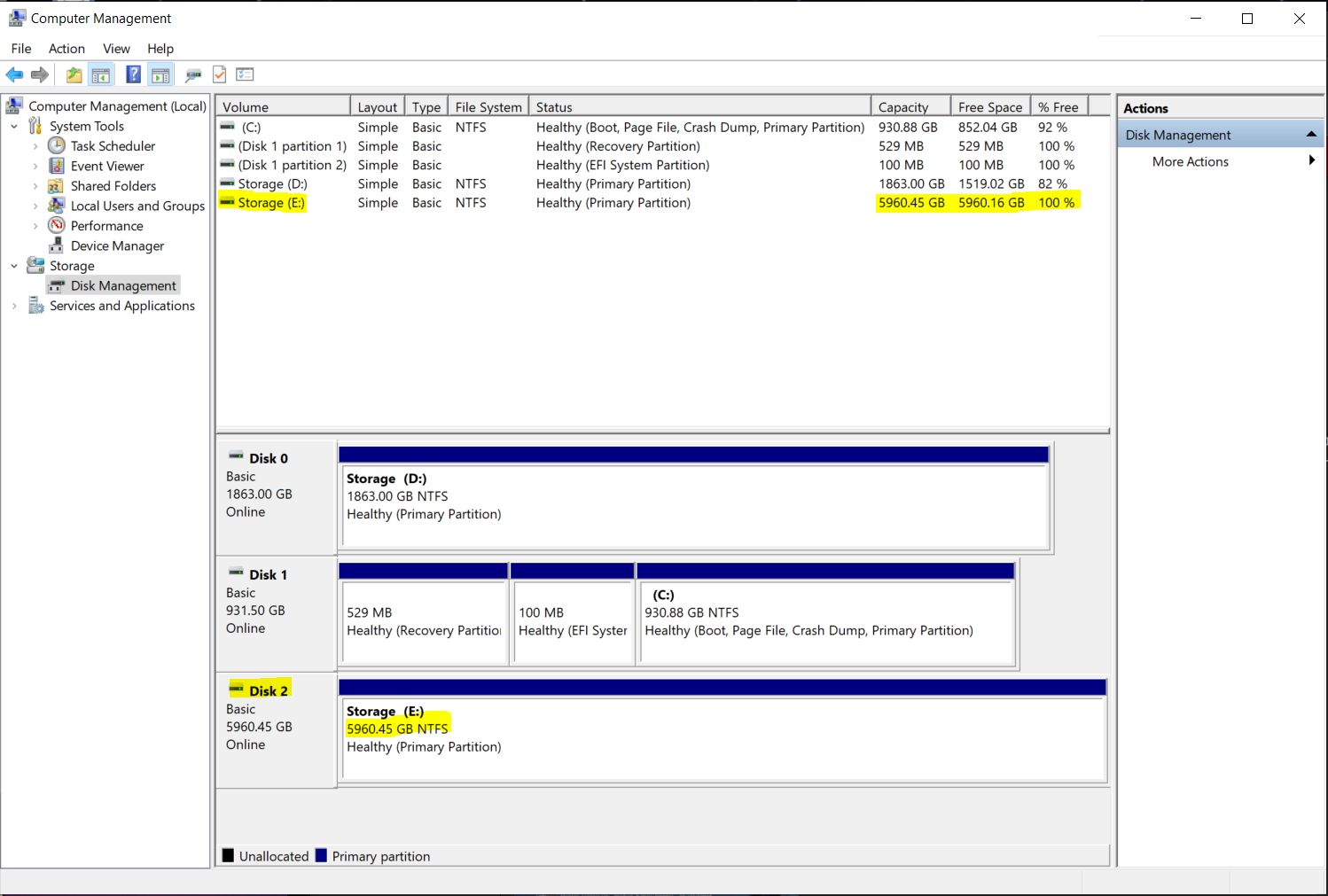Open the View menu
Viewport: 1328px width, 896px height.
click(x=116, y=49)
